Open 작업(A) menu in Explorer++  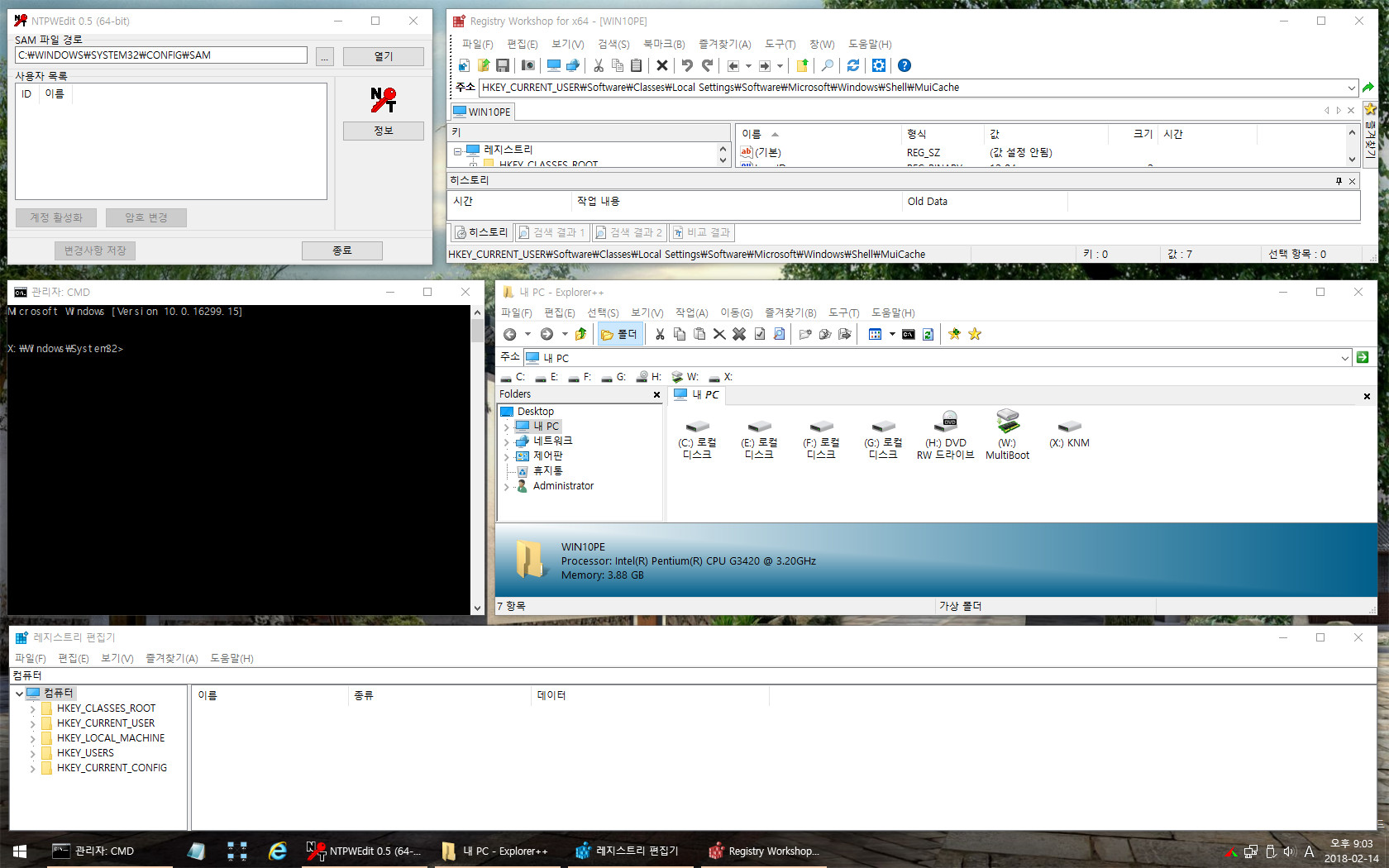(691, 312)
